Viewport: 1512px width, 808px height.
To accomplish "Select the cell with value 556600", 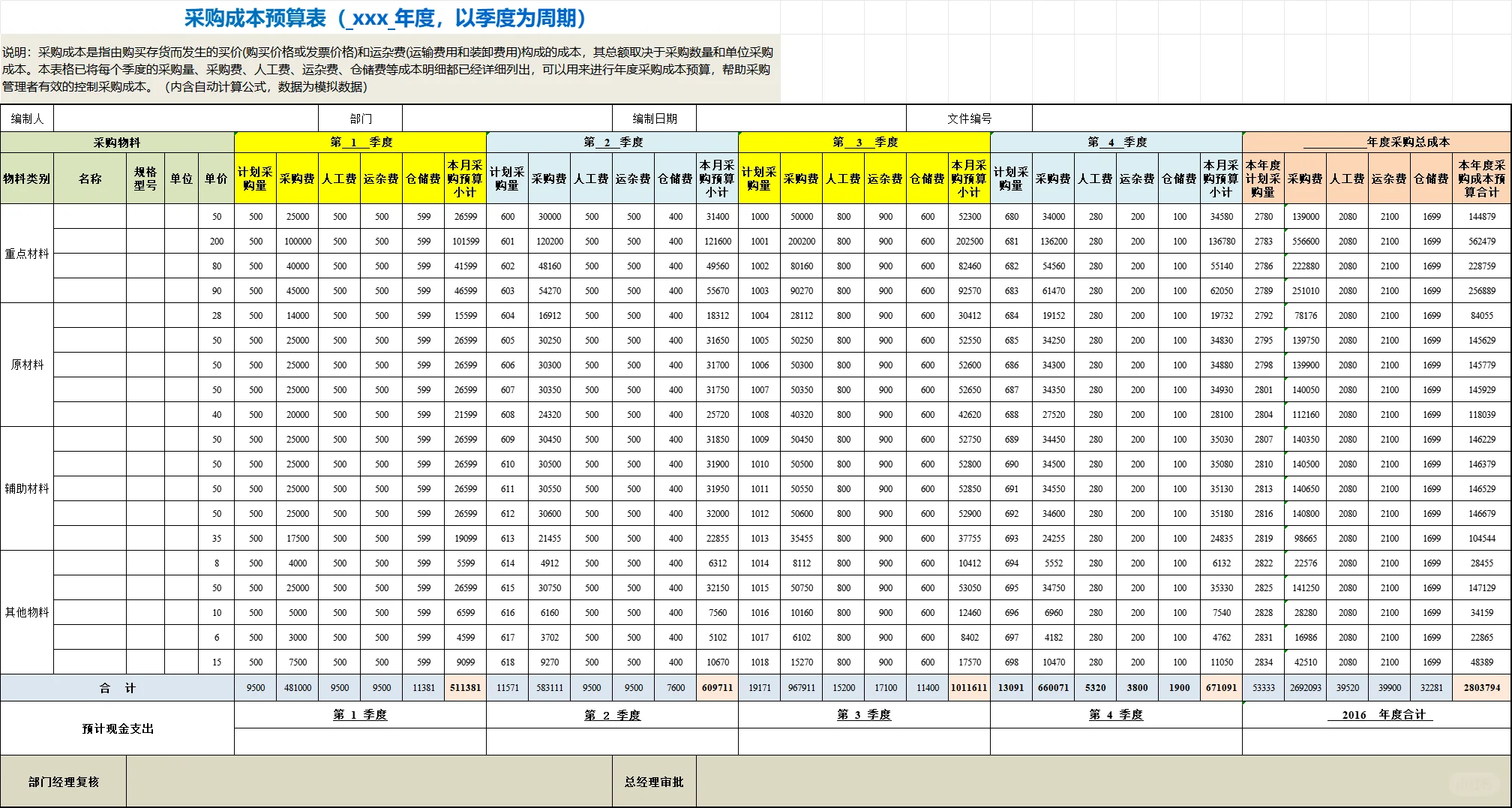I will tap(1306, 242).
